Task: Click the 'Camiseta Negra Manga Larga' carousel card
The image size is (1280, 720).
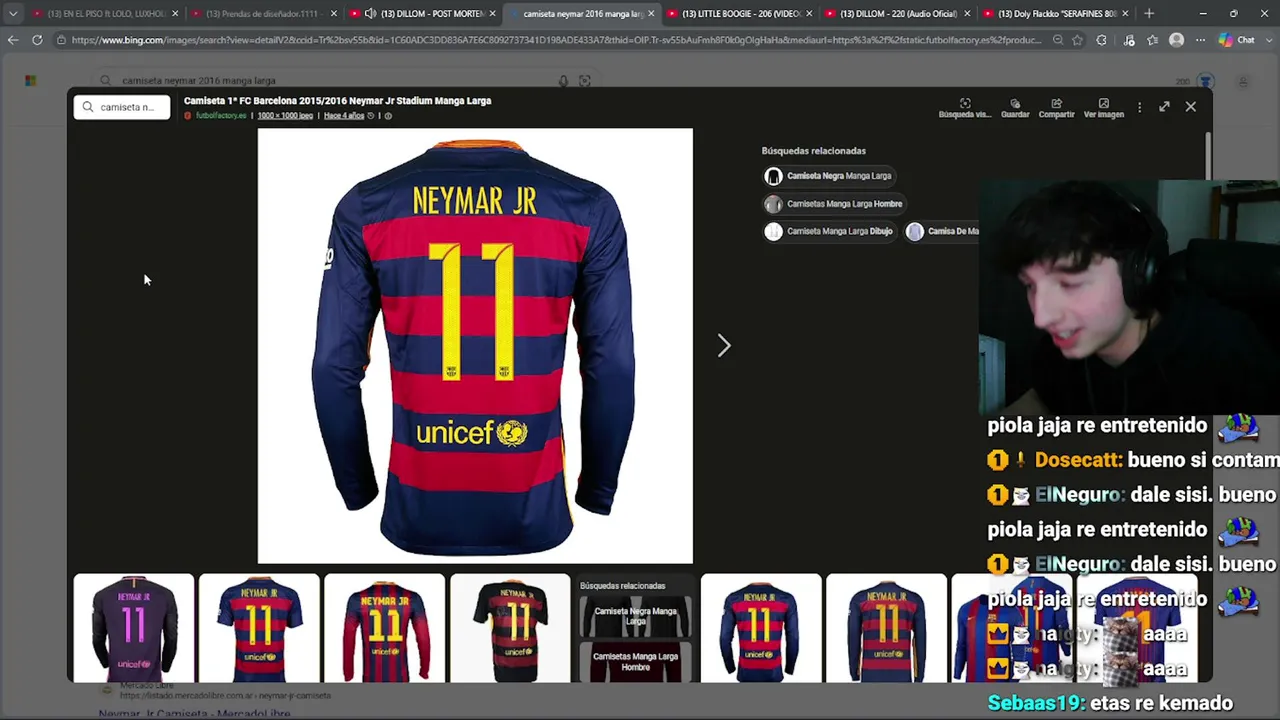Action: pyautogui.click(x=635, y=616)
